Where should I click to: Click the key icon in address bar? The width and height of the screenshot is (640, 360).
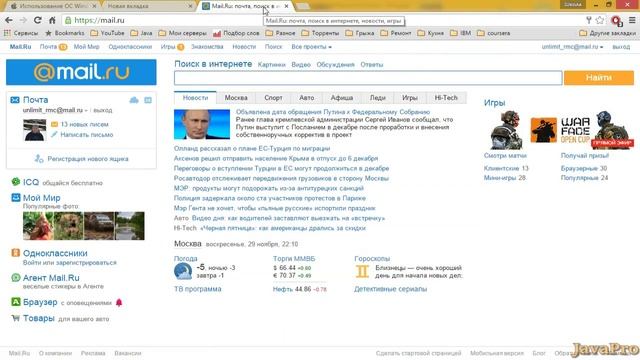589,20
